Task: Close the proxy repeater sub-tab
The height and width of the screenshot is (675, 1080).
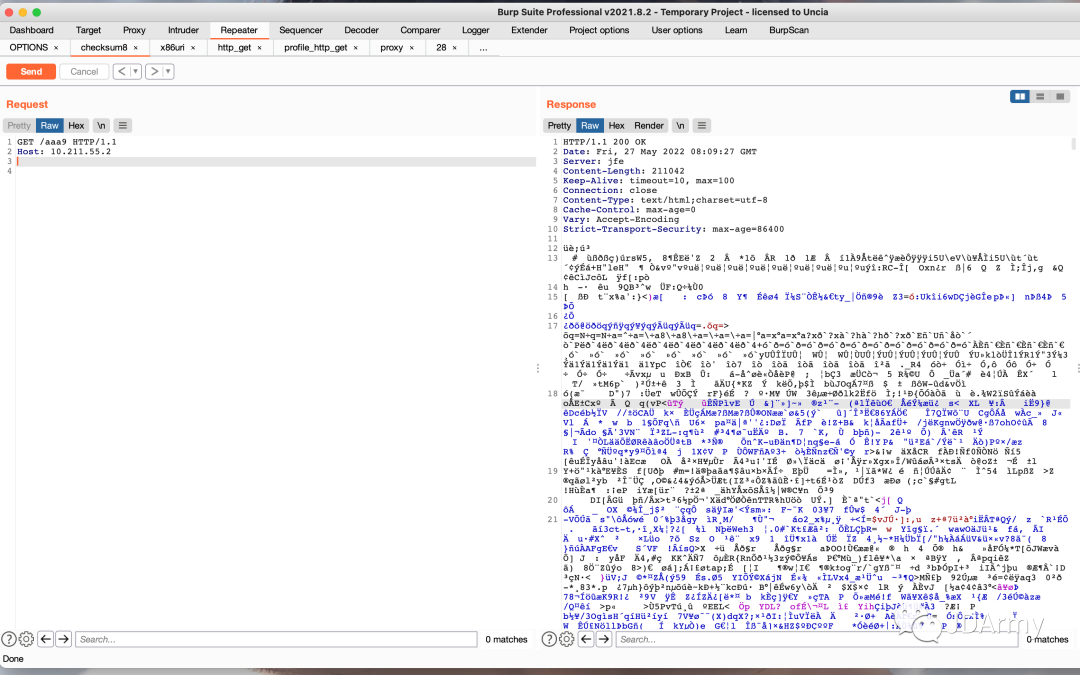Action: 412,48
